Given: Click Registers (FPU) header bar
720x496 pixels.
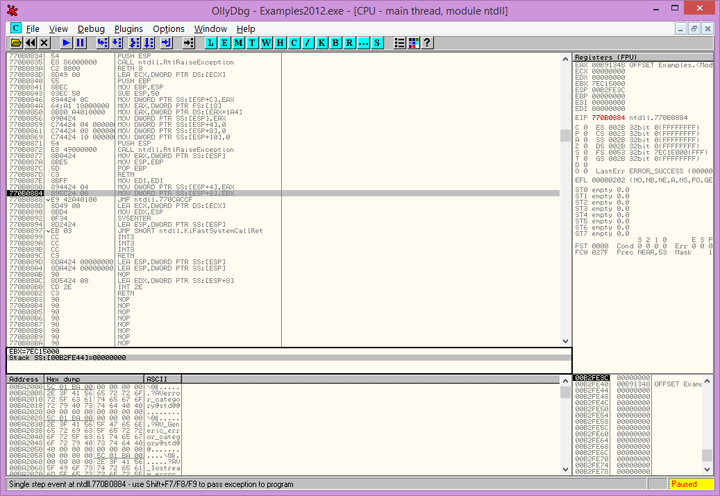Looking at the screenshot, I should (x=643, y=57).
